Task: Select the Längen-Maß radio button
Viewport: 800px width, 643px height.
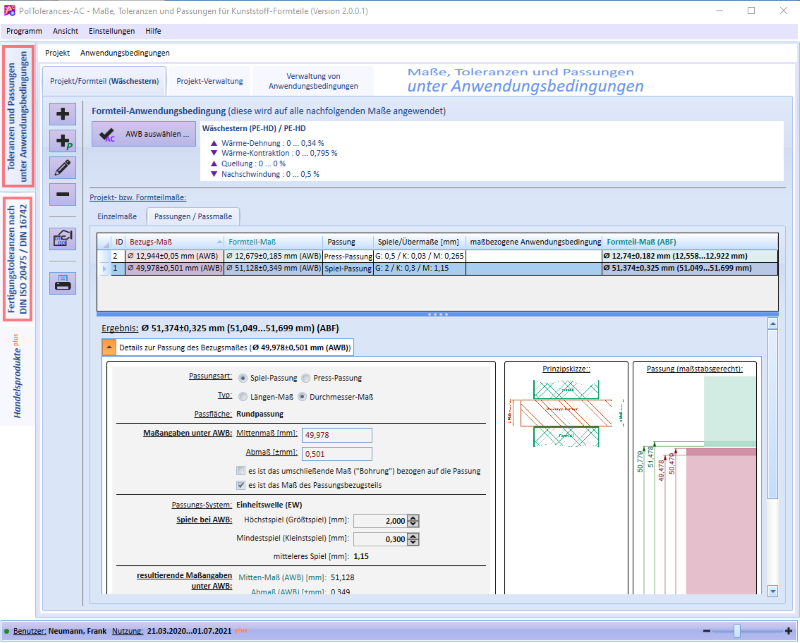Action: pyautogui.click(x=243, y=397)
